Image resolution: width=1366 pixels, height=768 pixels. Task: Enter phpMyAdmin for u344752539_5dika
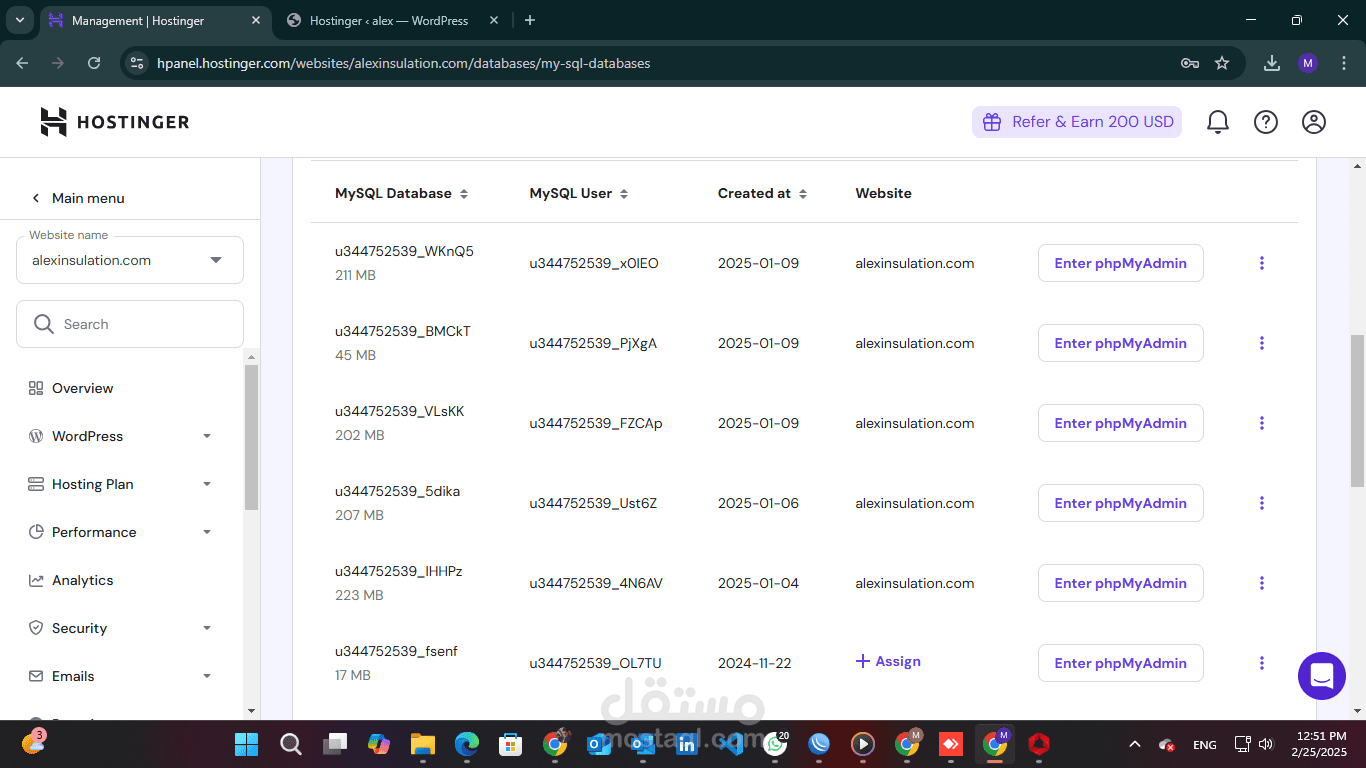[x=1120, y=503]
